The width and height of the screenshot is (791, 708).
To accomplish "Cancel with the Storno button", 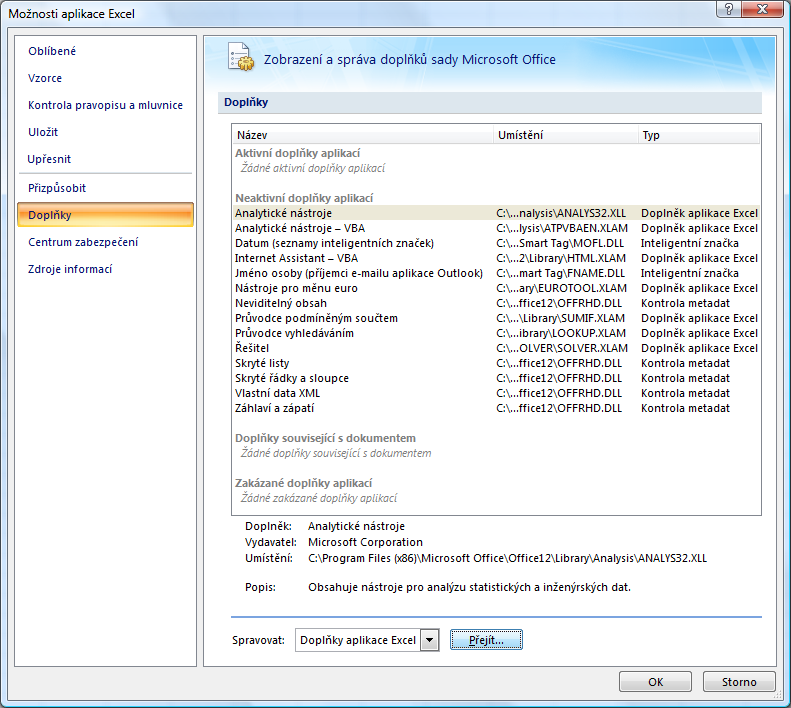I will [739, 682].
